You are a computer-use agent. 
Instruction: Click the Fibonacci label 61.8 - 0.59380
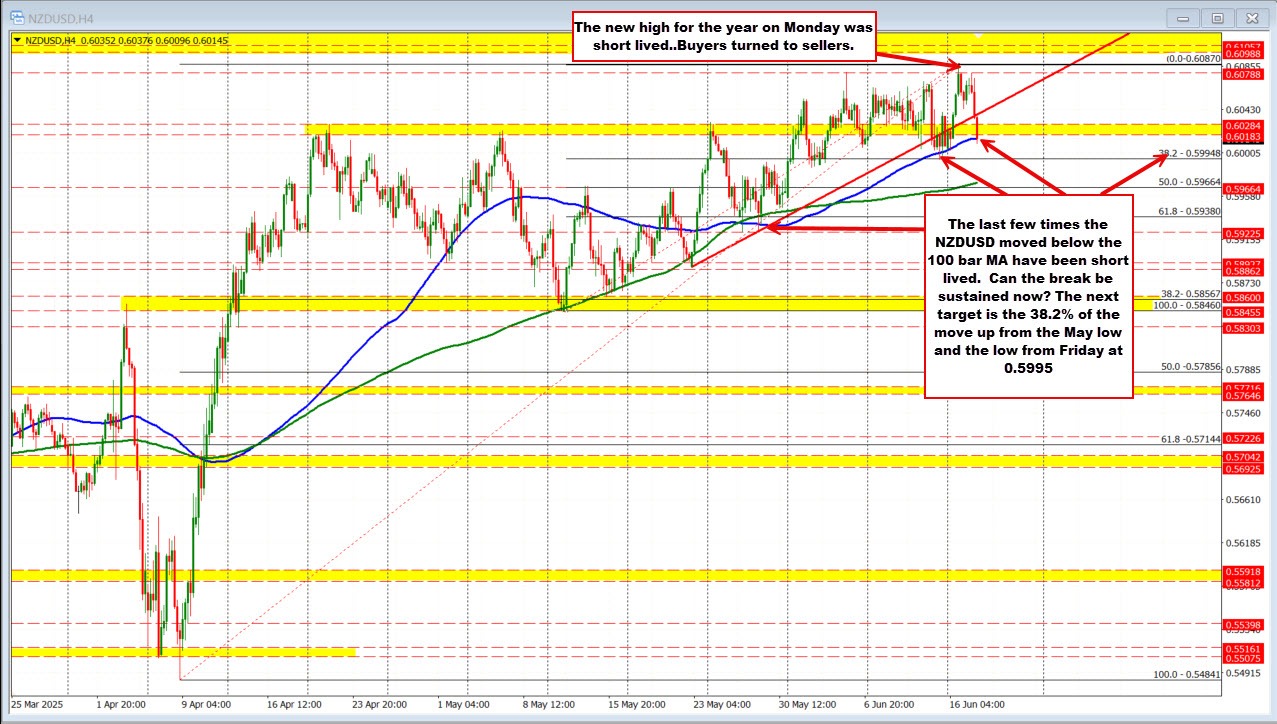tap(1189, 211)
